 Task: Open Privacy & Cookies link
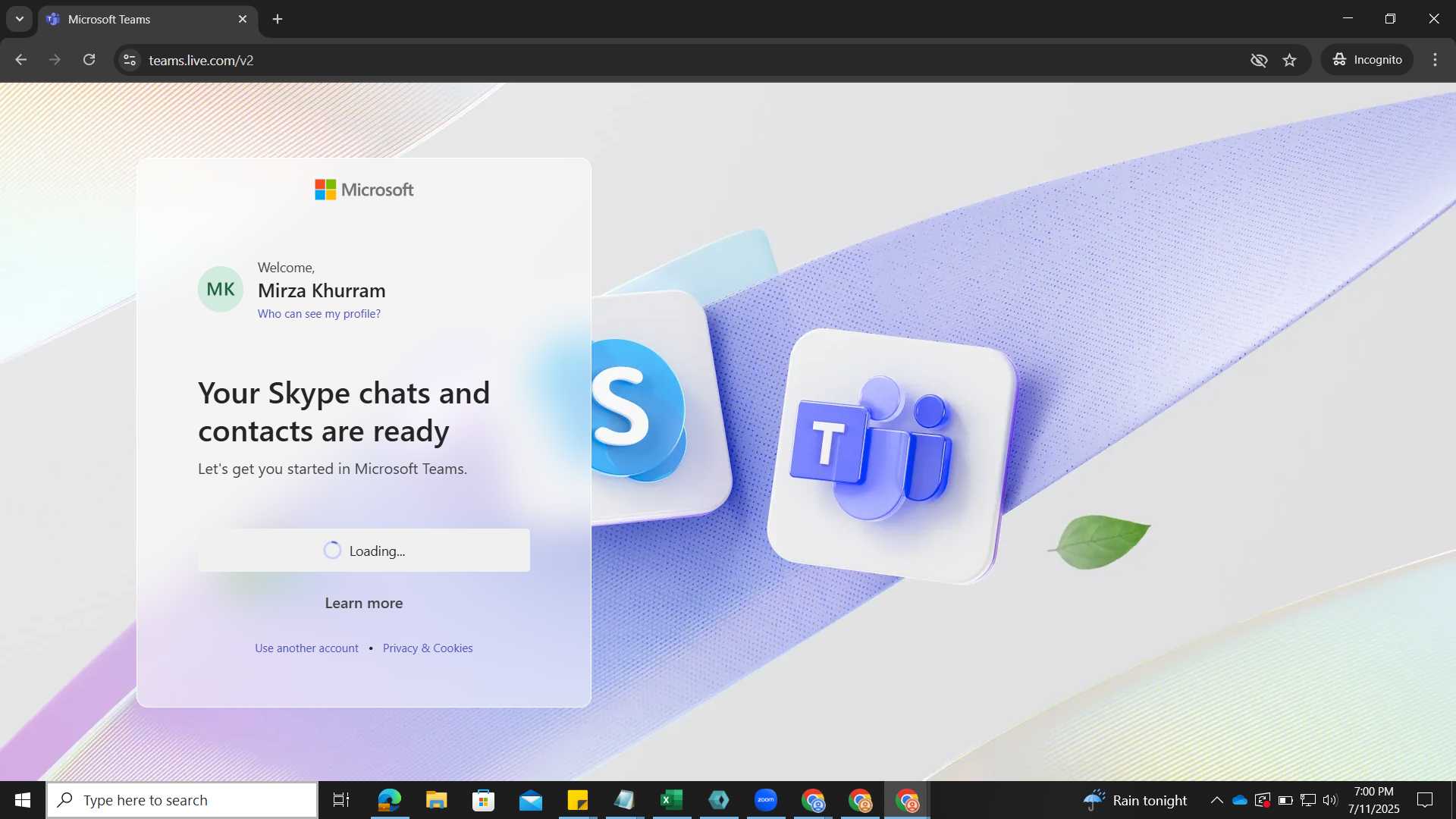pos(428,648)
